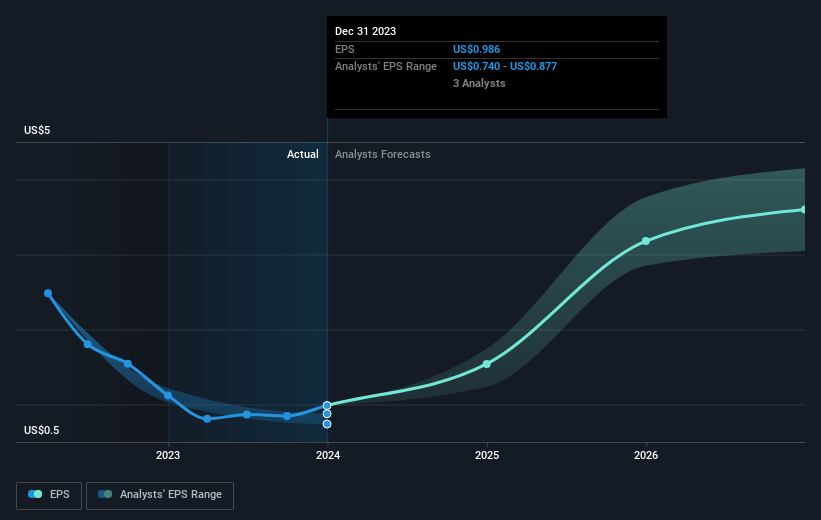
Task: Toggle the Analysts' EPS Range legend
Action: click(160, 495)
